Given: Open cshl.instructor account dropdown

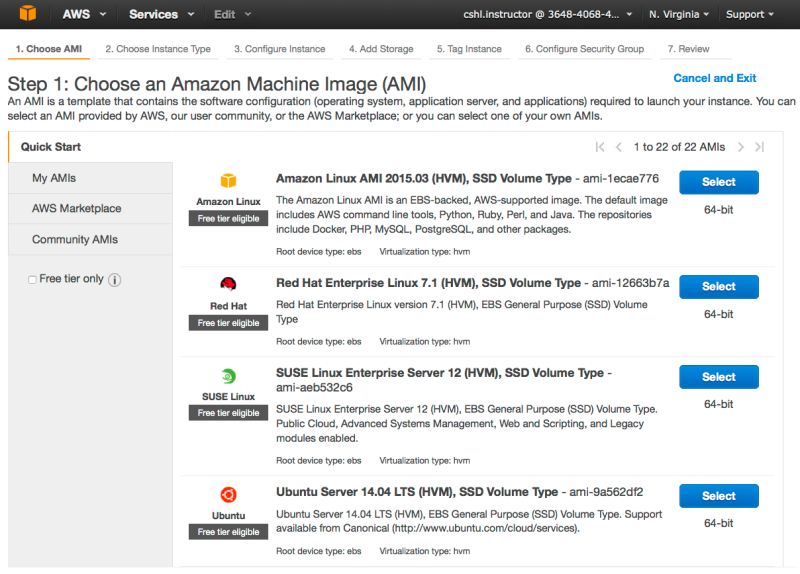Looking at the screenshot, I should [547, 14].
